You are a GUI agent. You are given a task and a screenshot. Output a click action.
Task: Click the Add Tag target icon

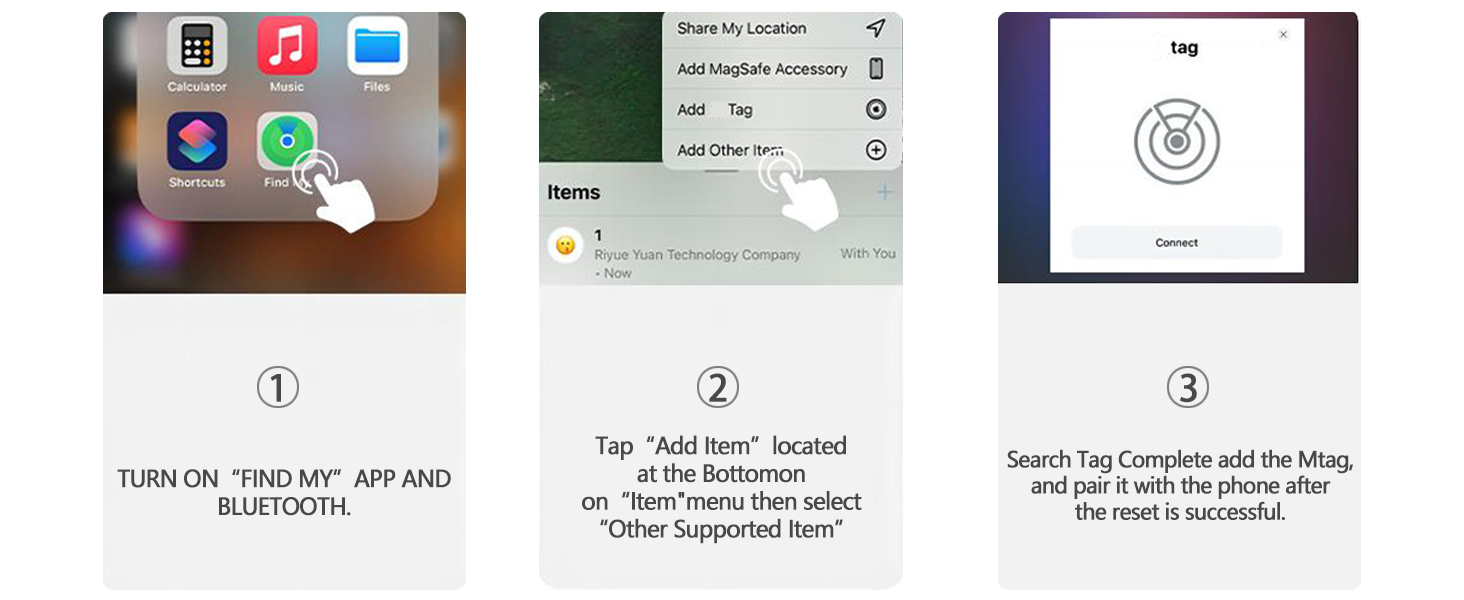click(x=876, y=110)
